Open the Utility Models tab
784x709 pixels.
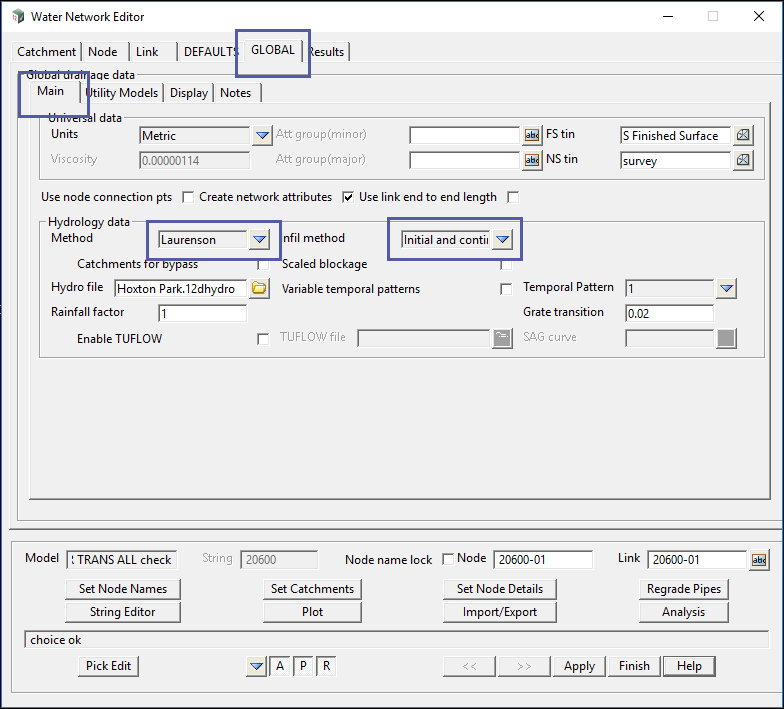(122, 93)
